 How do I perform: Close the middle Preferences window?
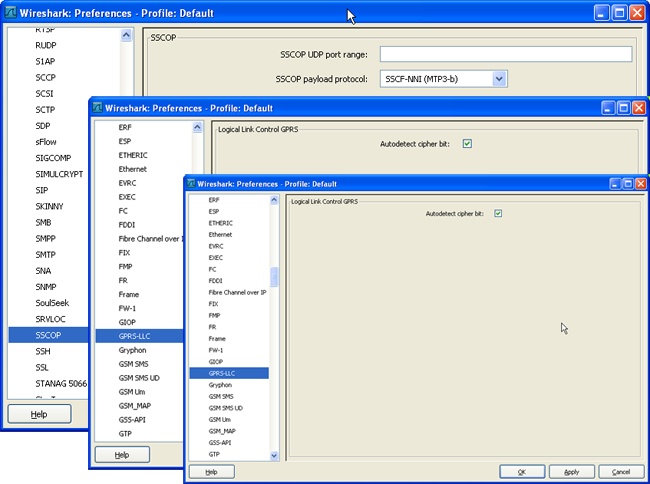[x=639, y=108]
